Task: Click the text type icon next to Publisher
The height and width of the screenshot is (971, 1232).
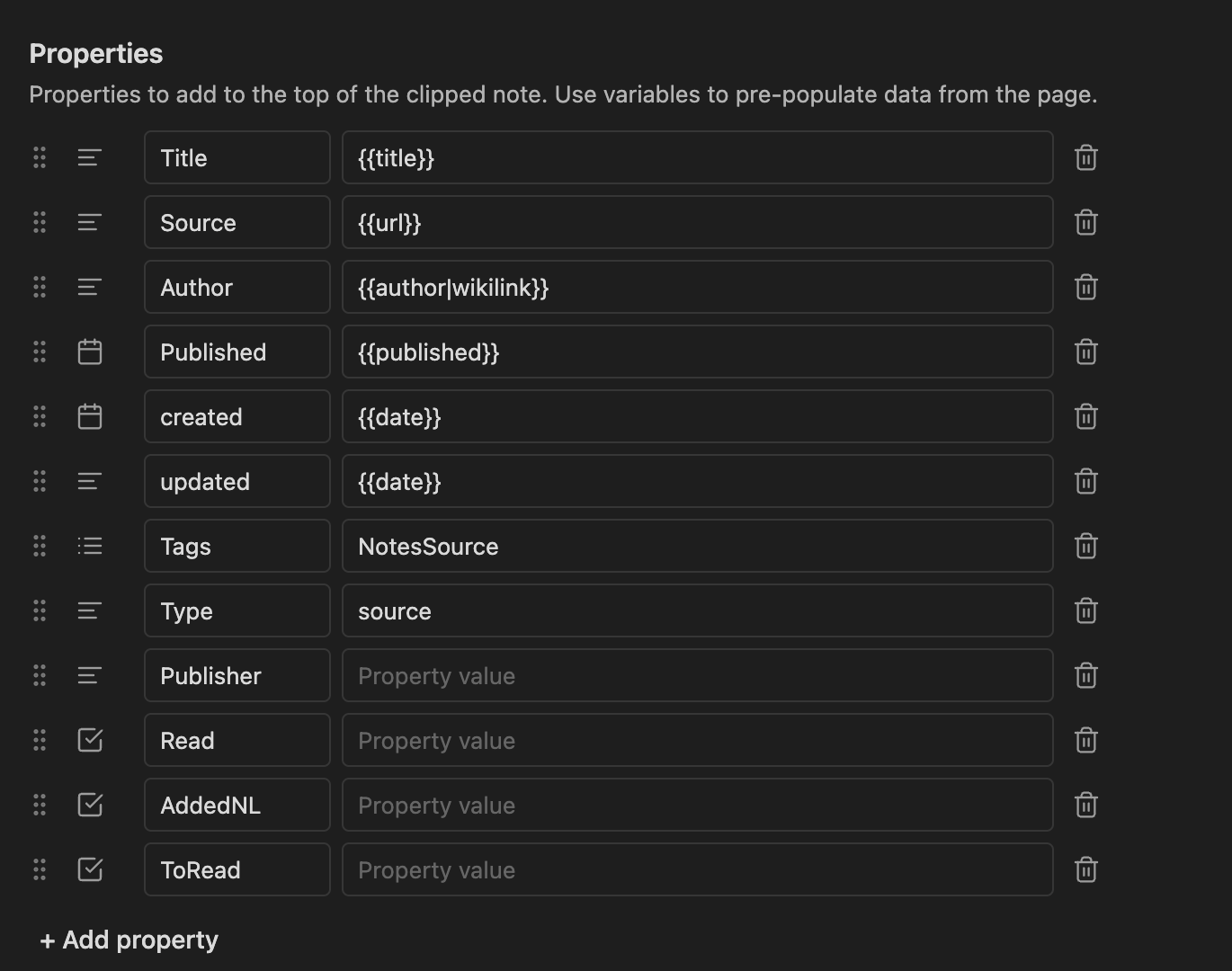Action: pyautogui.click(x=89, y=675)
